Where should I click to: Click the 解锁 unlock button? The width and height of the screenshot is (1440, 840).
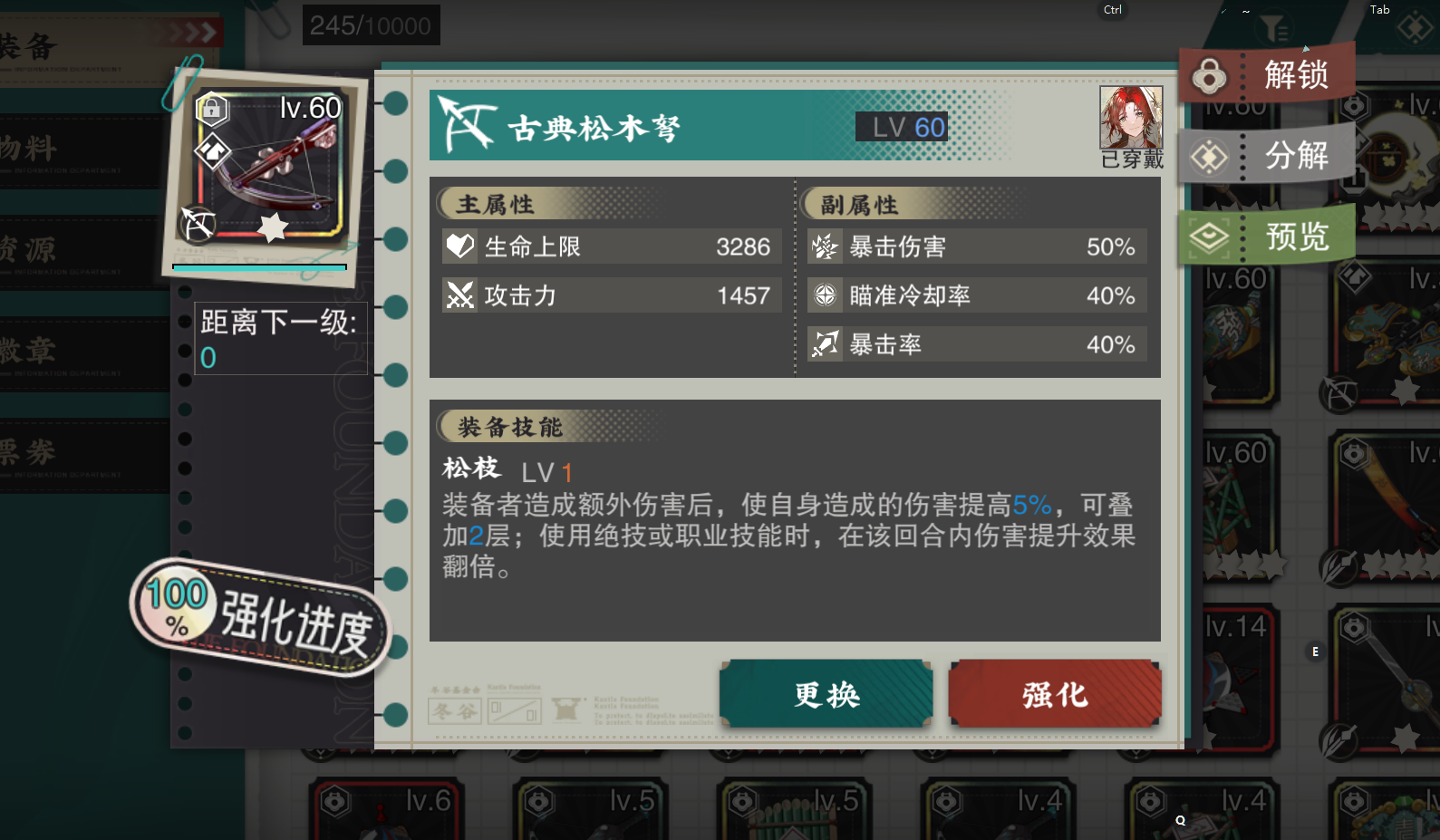[1267, 73]
